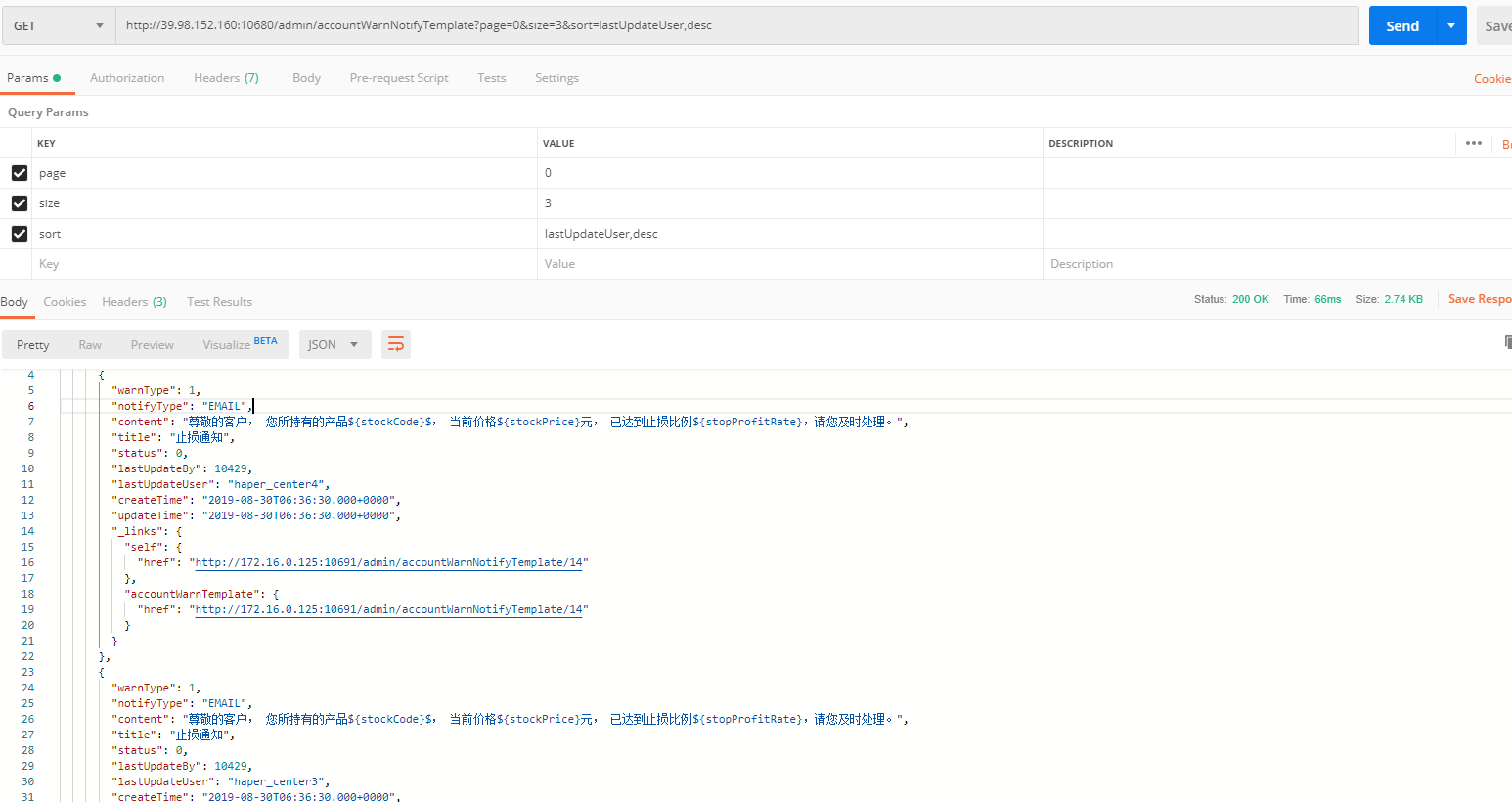Image resolution: width=1512 pixels, height=802 pixels.
Task: Click the "lastUpdateUser": "haper_center3" line
Action: click(221, 781)
